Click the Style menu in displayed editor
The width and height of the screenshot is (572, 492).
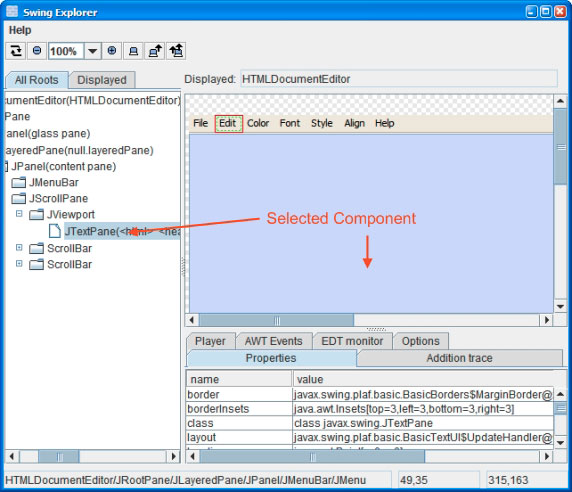coord(322,123)
